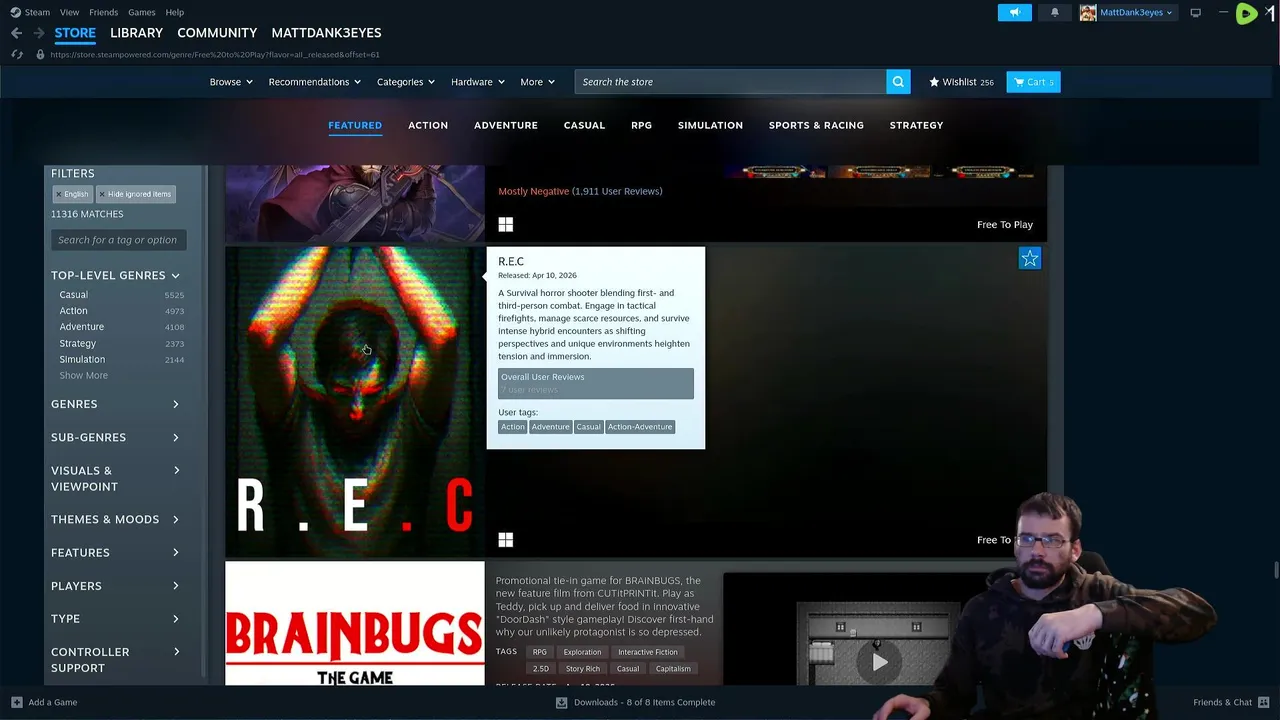1280x720 pixels.
Task: Click the Add a Game plus icon
Action: click(x=16, y=702)
